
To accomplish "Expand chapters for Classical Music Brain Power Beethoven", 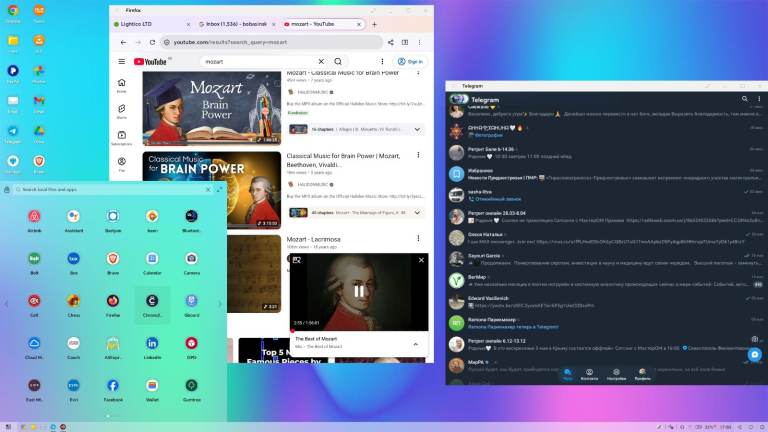I will point(417,213).
